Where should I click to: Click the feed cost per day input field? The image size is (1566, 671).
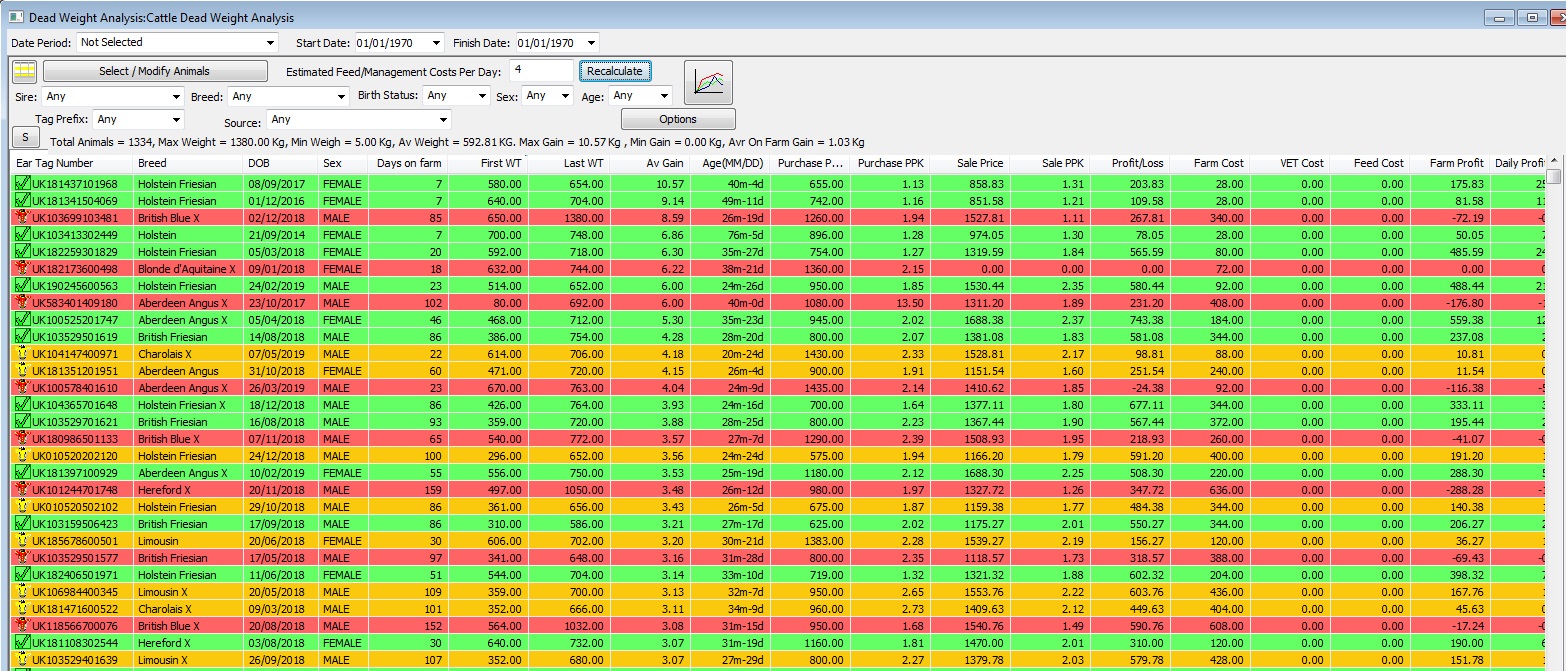point(541,70)
